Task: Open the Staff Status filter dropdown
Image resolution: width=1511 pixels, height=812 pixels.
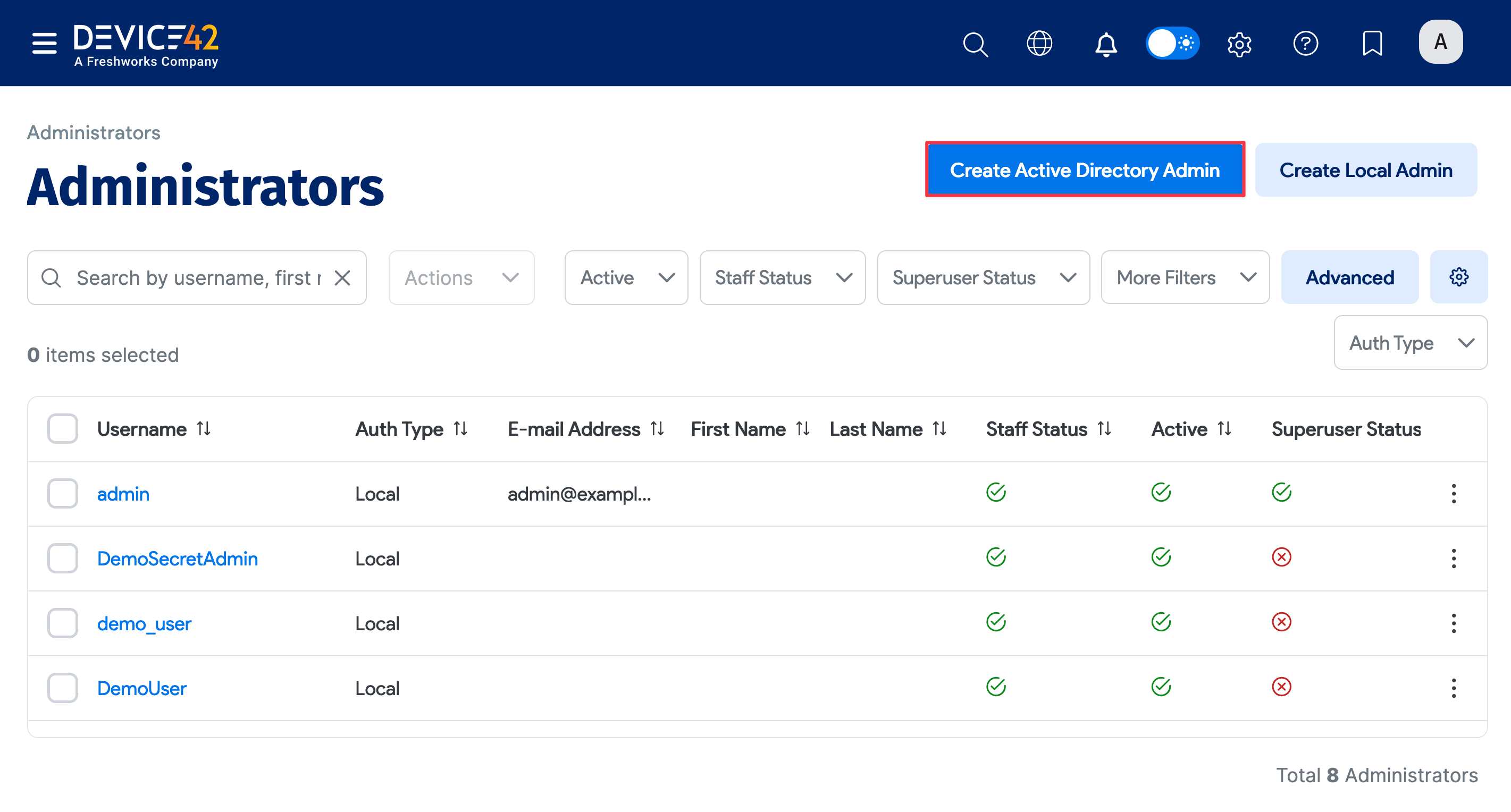Action: pyautogui.click(x=783, y=277)
